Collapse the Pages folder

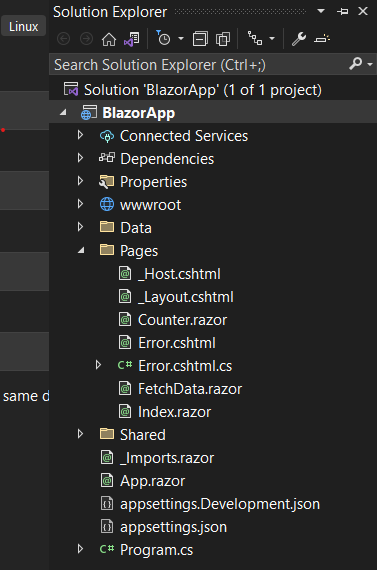pos(81,250)
